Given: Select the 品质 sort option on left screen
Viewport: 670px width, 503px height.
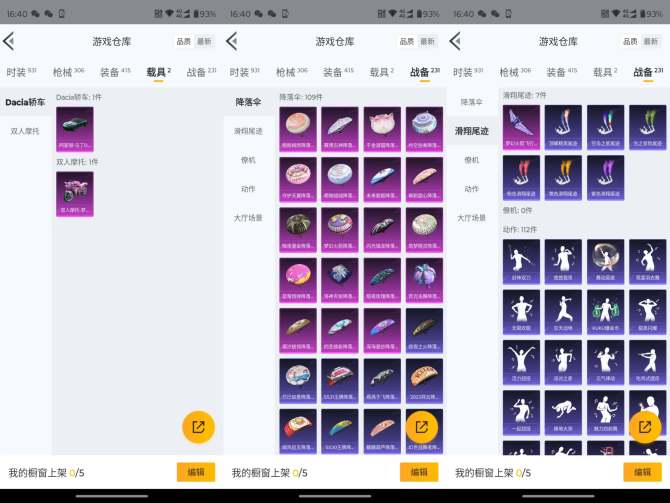Looking at the screenshot, I should tap(184, 41).
